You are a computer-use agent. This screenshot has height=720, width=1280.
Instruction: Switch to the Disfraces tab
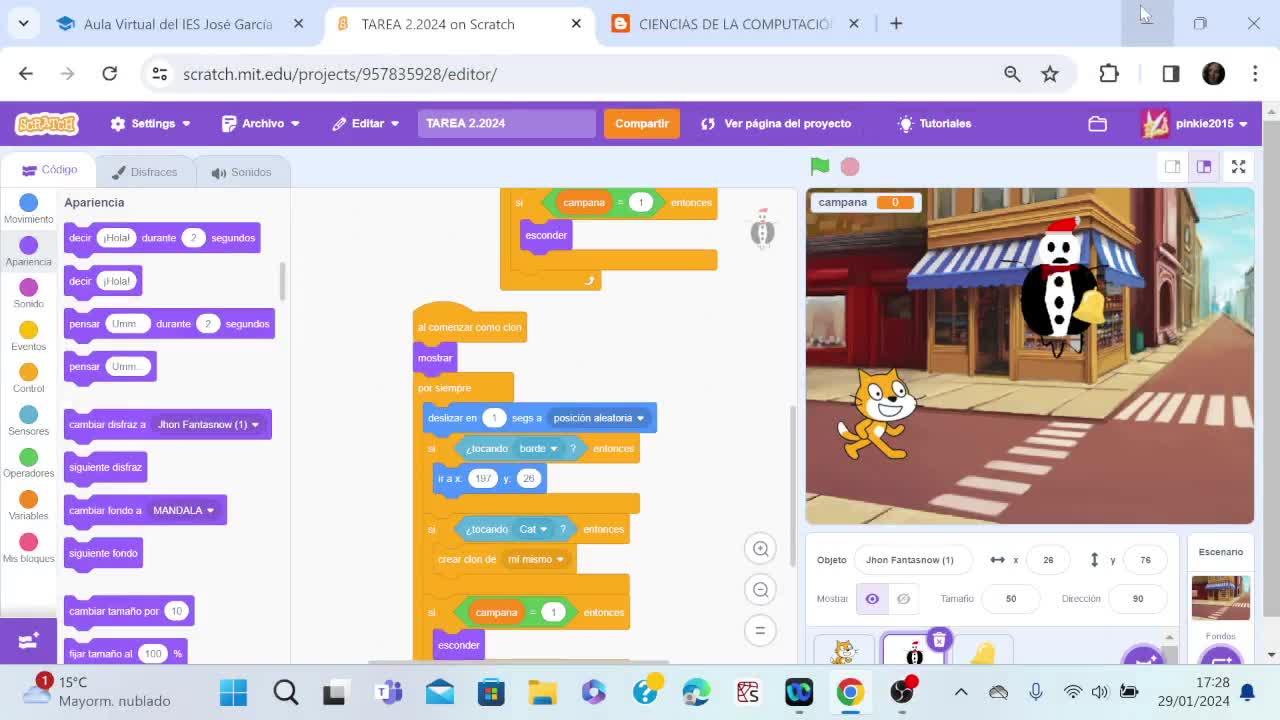(x=144, y=172)
